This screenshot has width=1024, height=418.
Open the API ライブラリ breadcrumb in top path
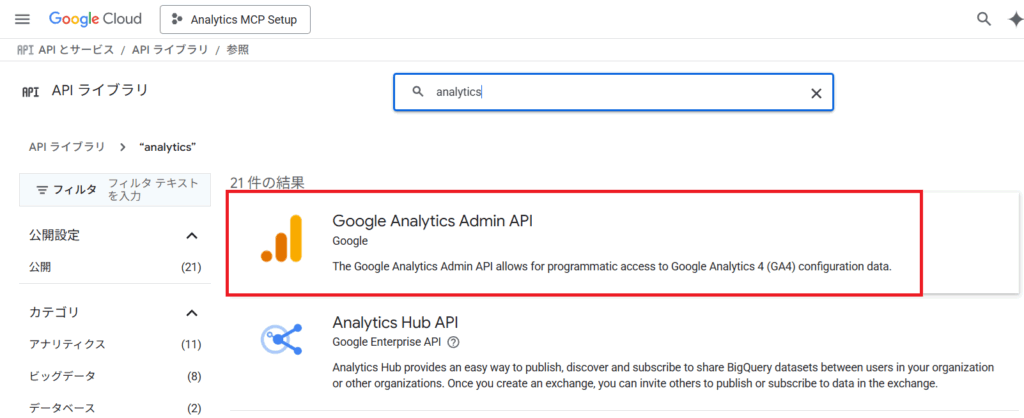170,49
